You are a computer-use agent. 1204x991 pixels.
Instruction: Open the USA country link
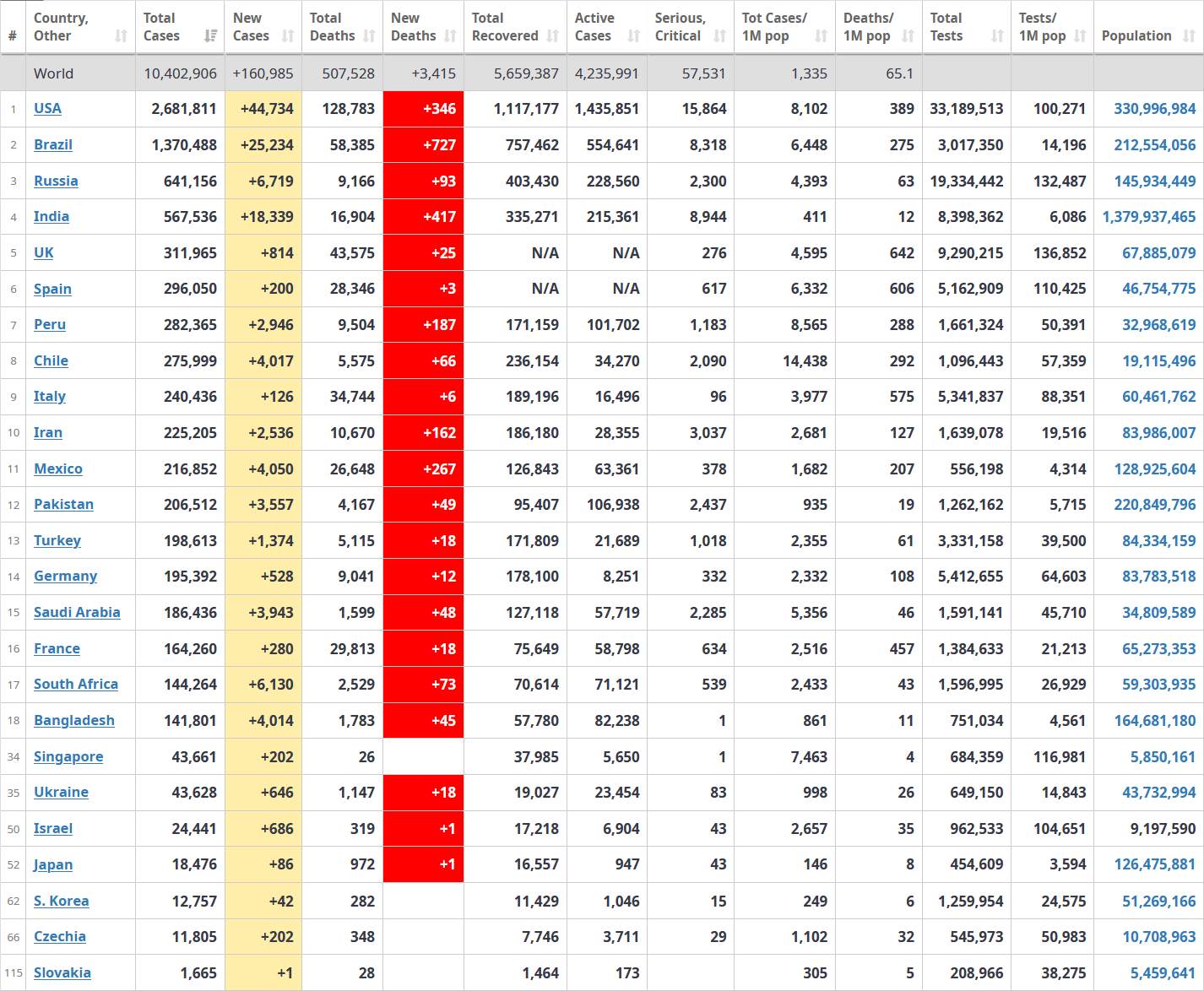click(47, 109)
